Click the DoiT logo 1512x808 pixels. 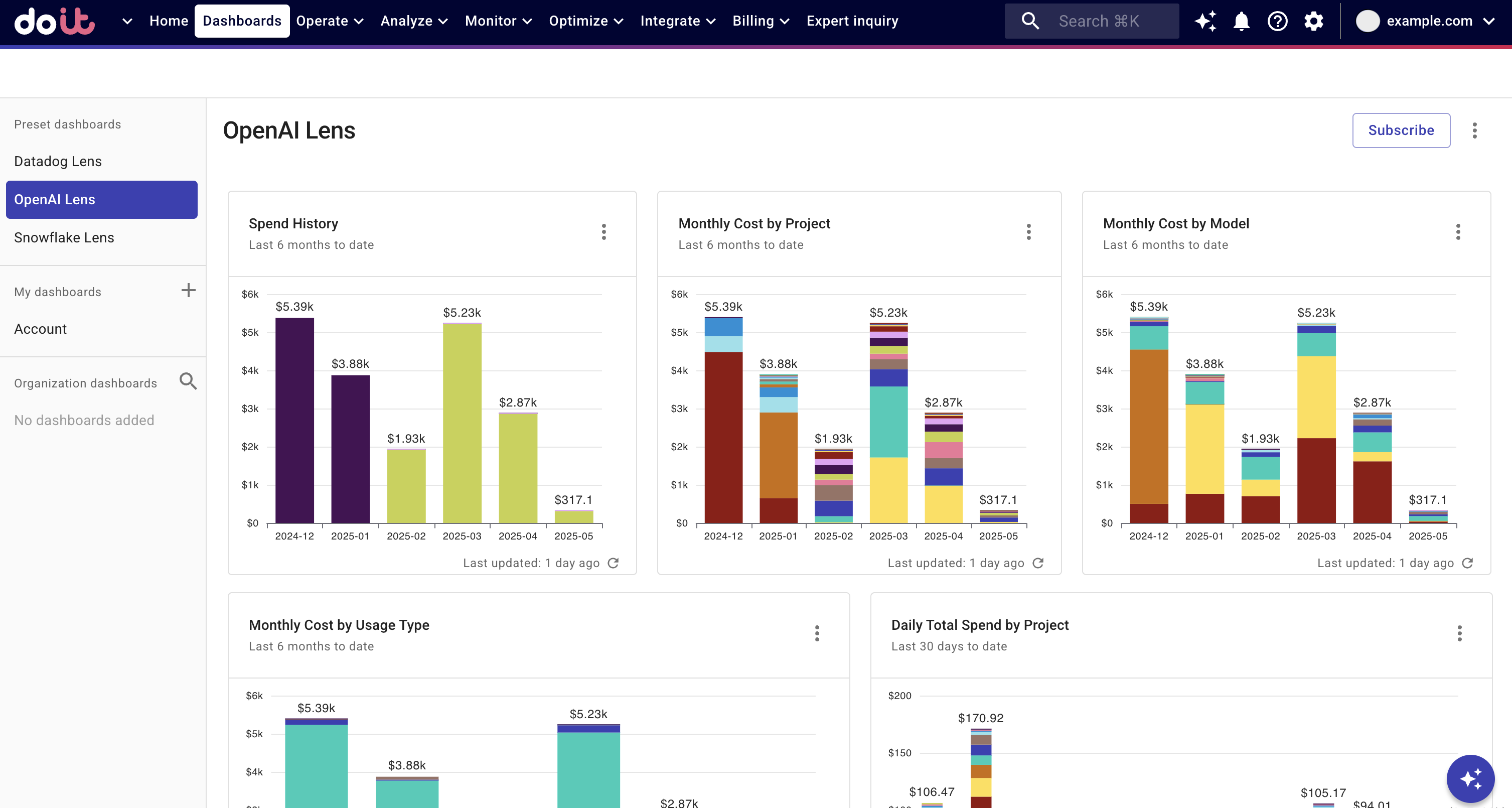click(x=54, y=21)
